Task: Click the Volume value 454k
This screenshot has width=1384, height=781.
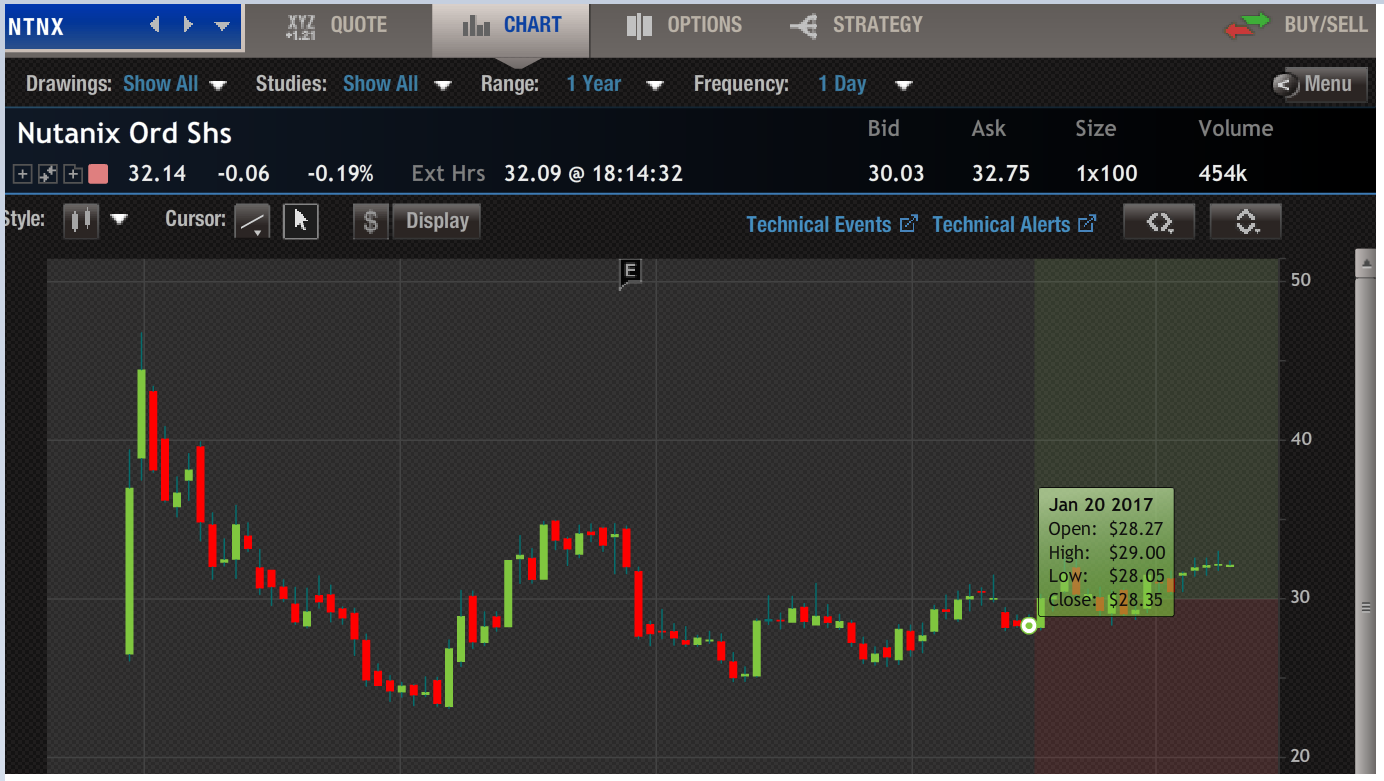Action: [1223, 174]
